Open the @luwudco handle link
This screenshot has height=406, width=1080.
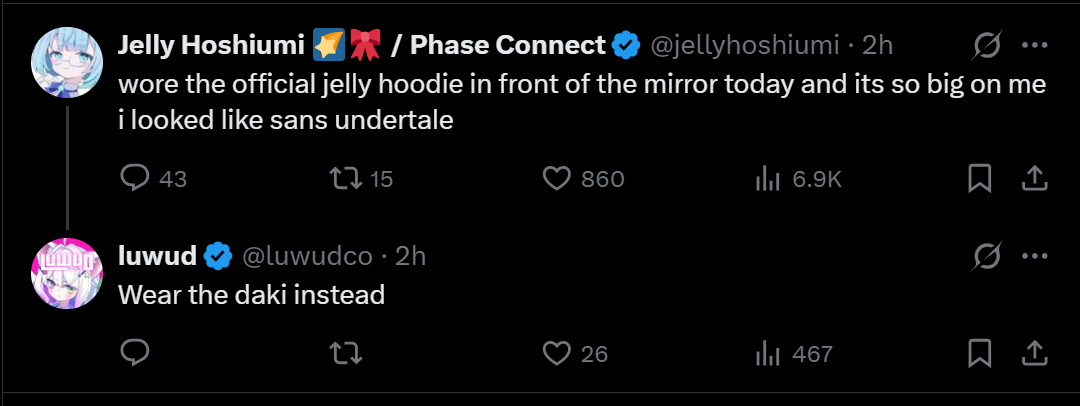308,257
